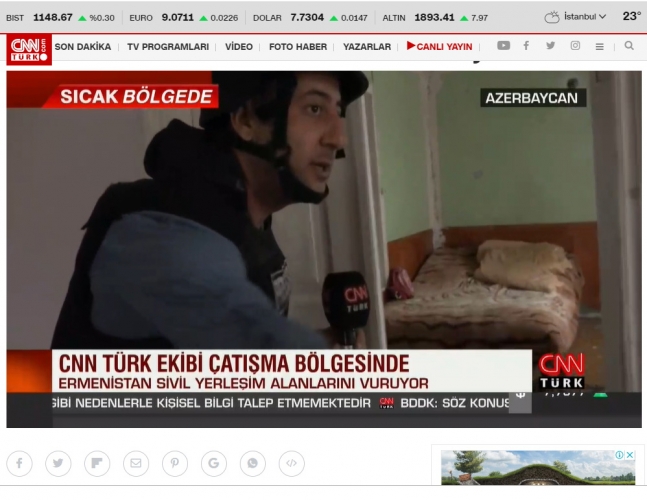
Task: Open FOTO HABER section
Action: click(x=298, y=47)
